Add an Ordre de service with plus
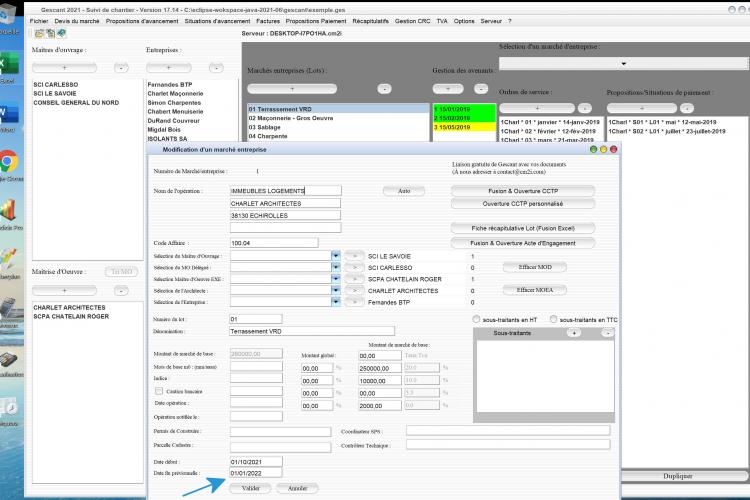 537,108
